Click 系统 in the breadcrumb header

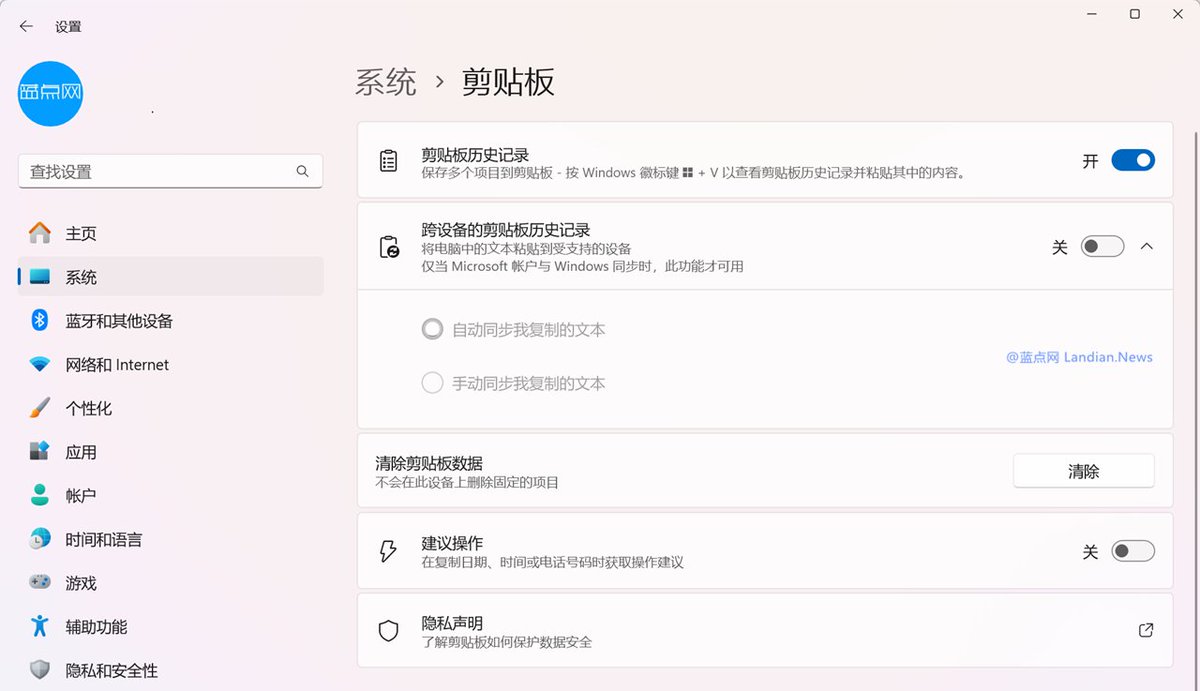pos(387,82)
